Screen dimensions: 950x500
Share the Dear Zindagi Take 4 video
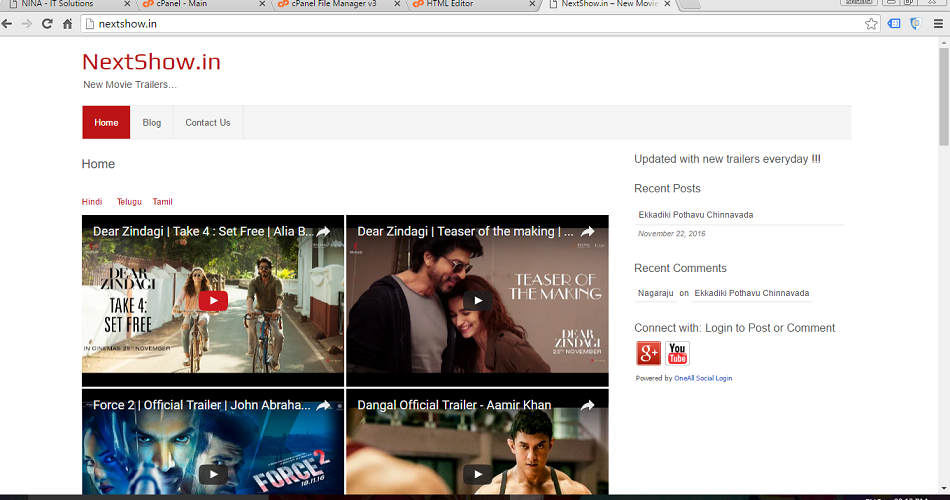pos(323,232)
